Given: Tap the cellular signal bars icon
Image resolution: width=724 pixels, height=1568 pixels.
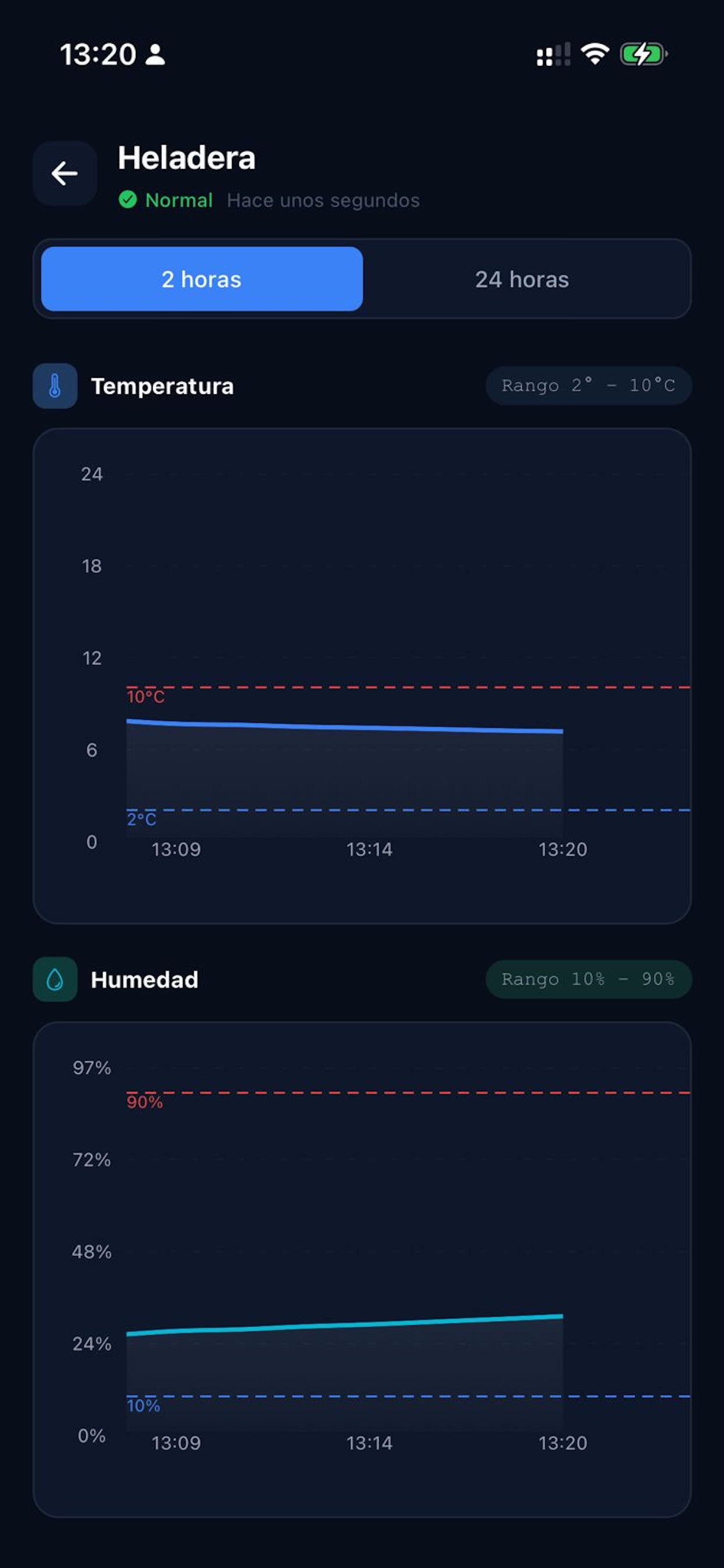Looking at the screenshot, I should click(x=553, y=54).
